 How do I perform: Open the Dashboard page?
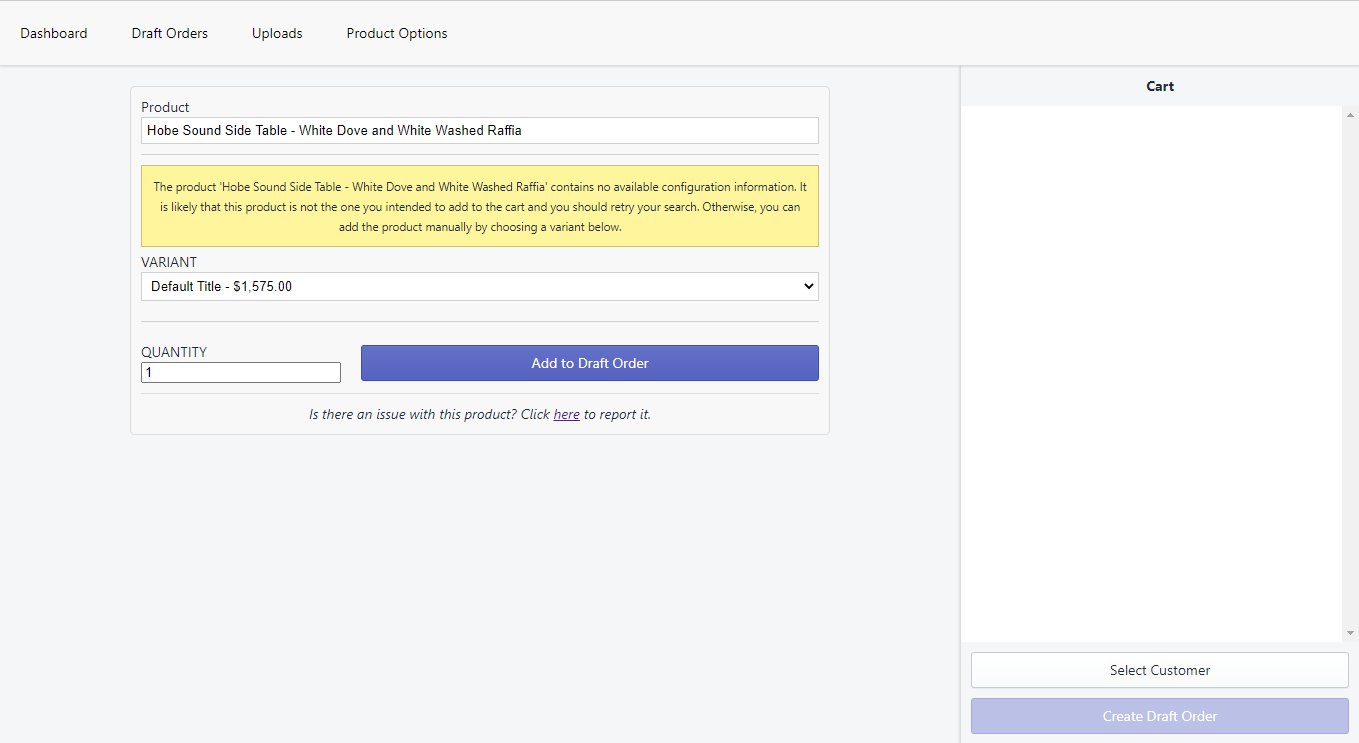pyautogui.click(x=54, y=33)
